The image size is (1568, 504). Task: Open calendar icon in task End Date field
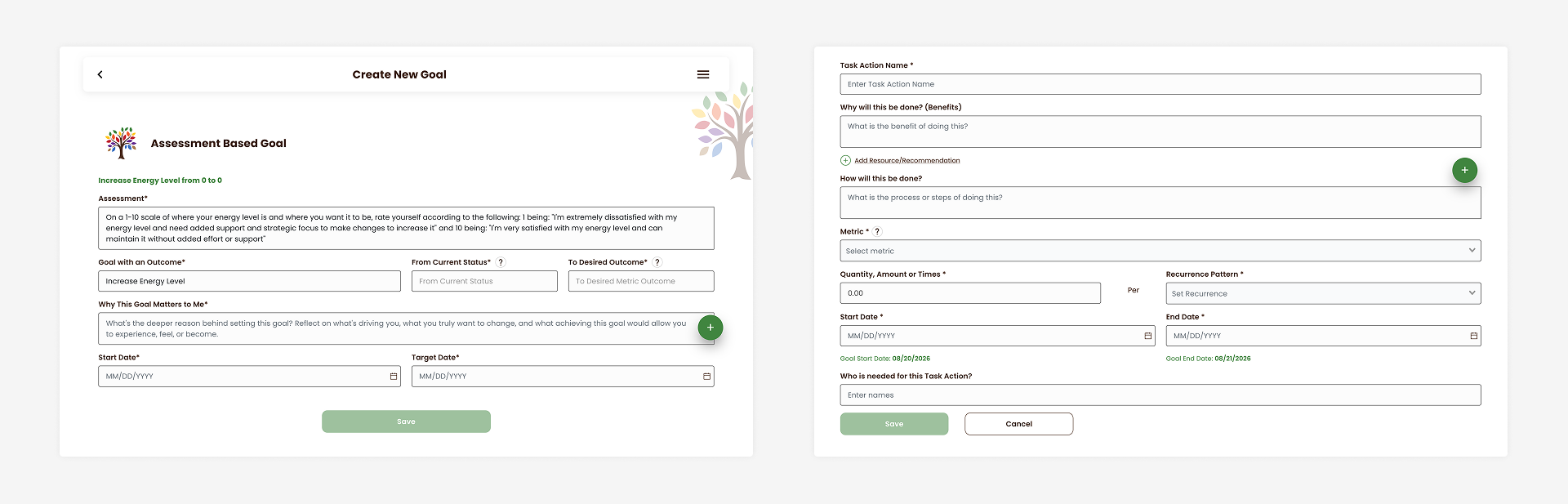[x=1474, y=336]
